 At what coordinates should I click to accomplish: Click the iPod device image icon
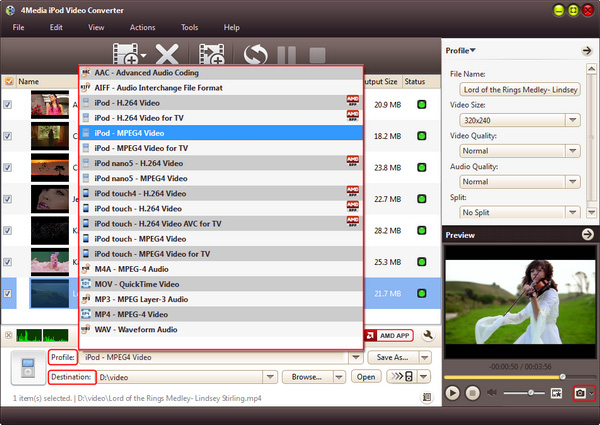pyautogui.click(x=28, y=368)
